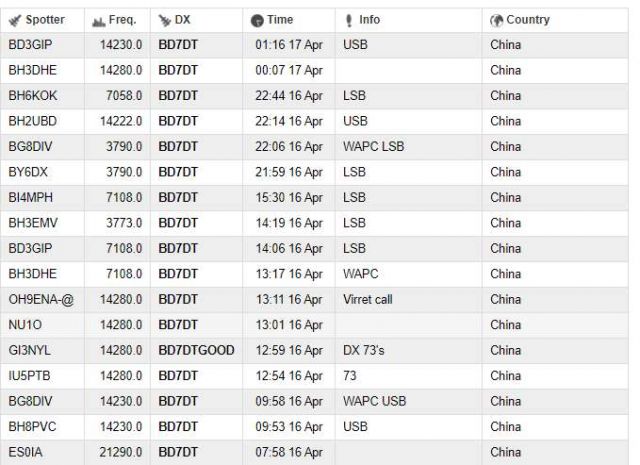This screenshot has width=640, height=465.
Task: Select spotter IU5PTB
Action: point(27,376)
